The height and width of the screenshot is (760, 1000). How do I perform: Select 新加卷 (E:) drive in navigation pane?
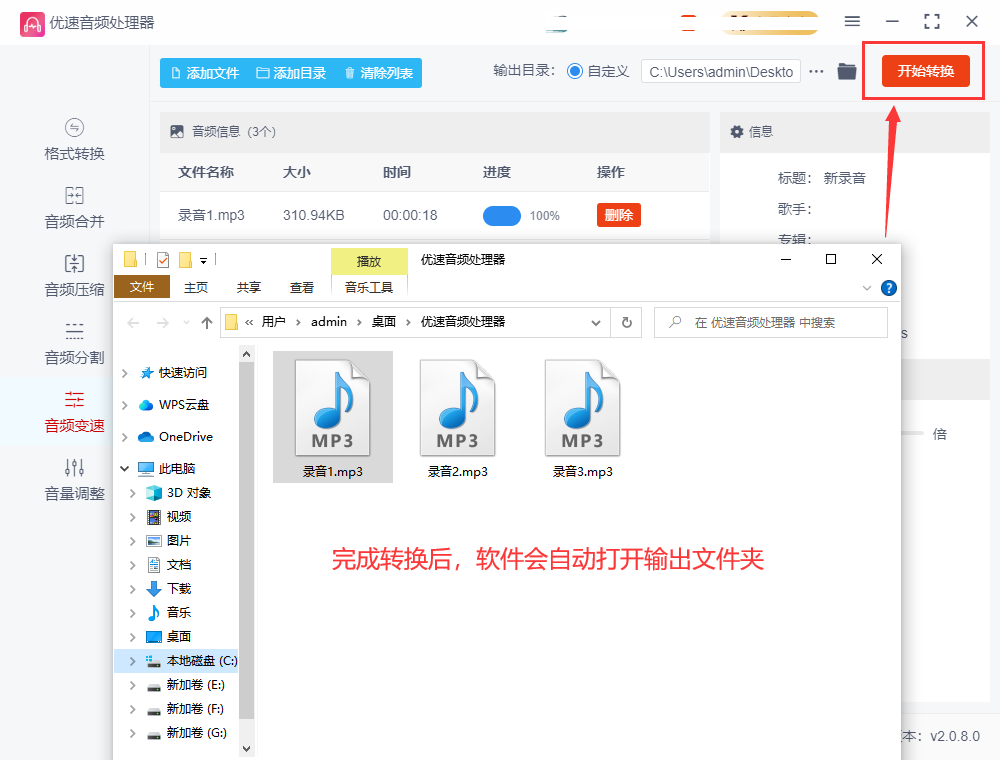point(195,685)
